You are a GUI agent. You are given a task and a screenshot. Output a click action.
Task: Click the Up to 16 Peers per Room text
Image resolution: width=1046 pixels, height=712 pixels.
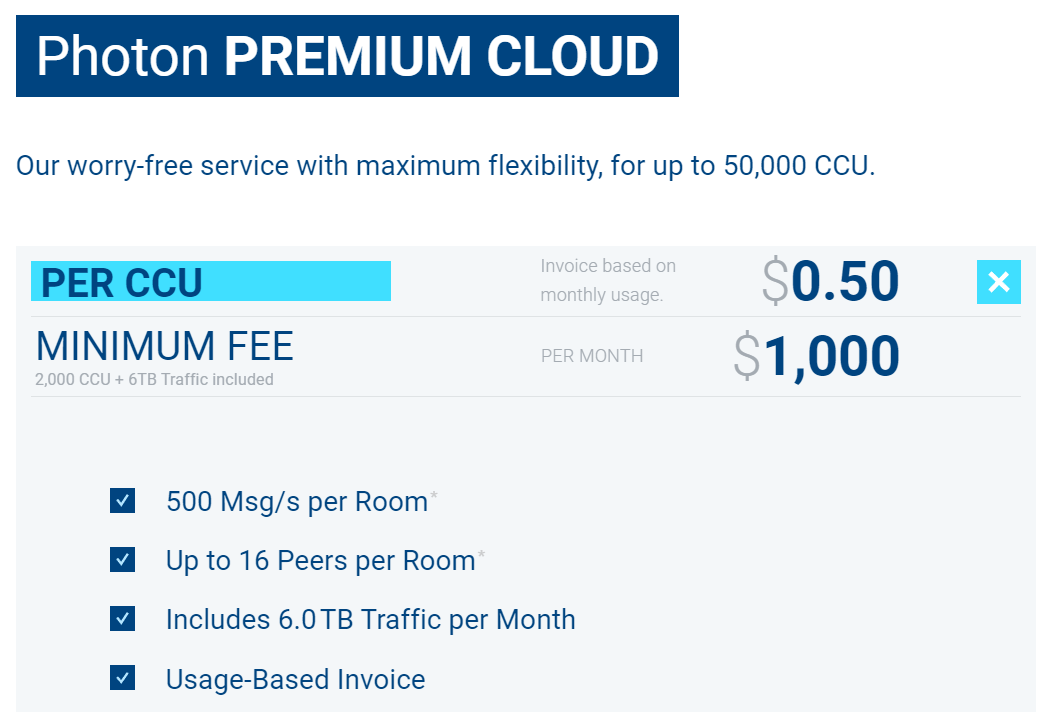tap(320, 561)
